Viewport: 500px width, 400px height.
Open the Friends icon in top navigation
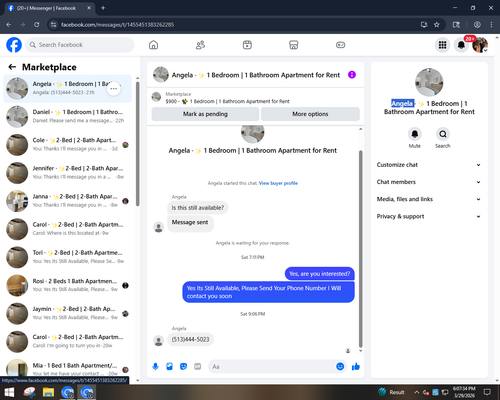pos(200,45)
